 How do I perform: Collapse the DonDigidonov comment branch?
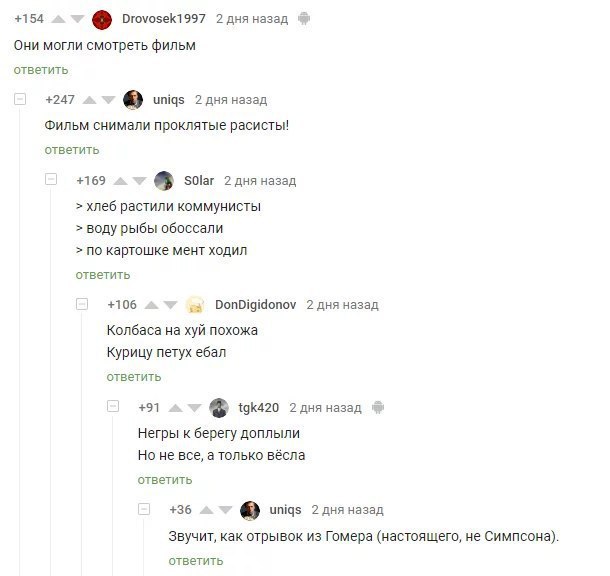(x=82, y=304)
